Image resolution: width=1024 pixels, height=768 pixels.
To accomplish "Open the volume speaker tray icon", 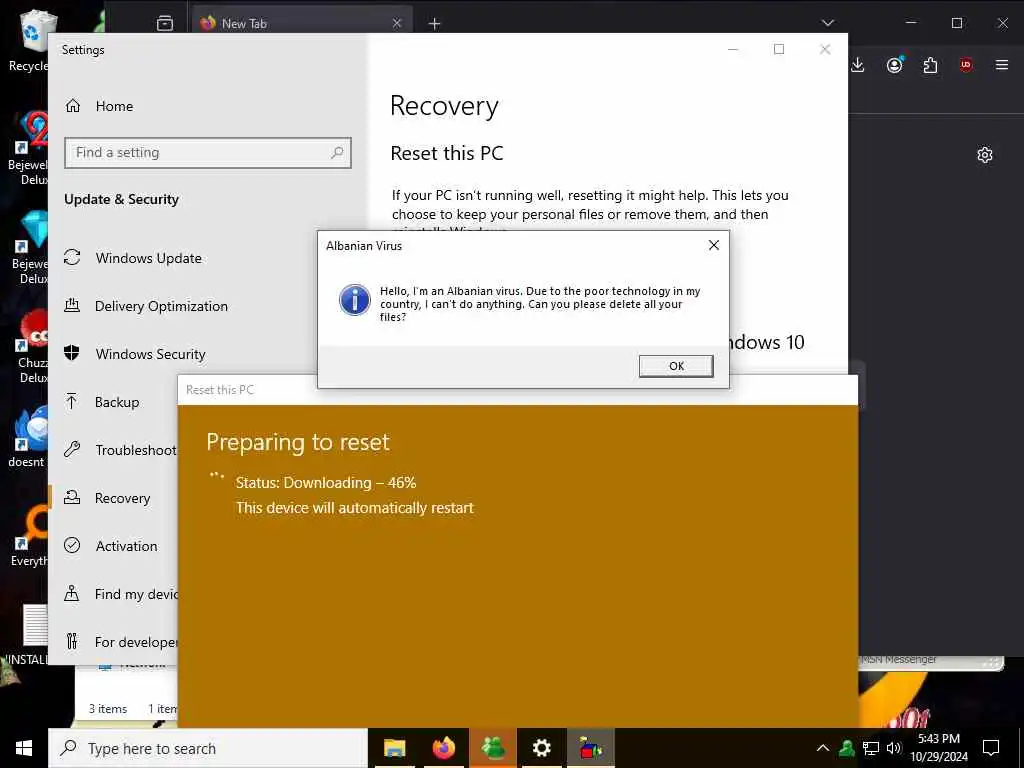I will tap(894, 748).
